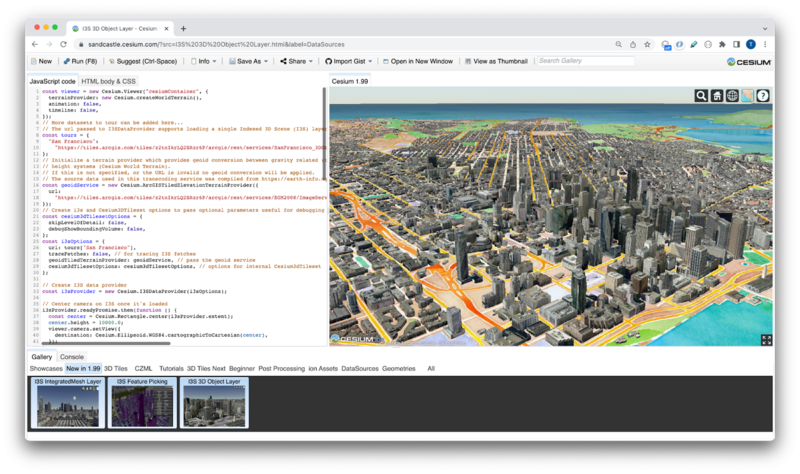Image resolution: width=800 pixels, height=474 pixels.
Task: Click Suggest (Ctrl-Space) button
Action: 143,61
